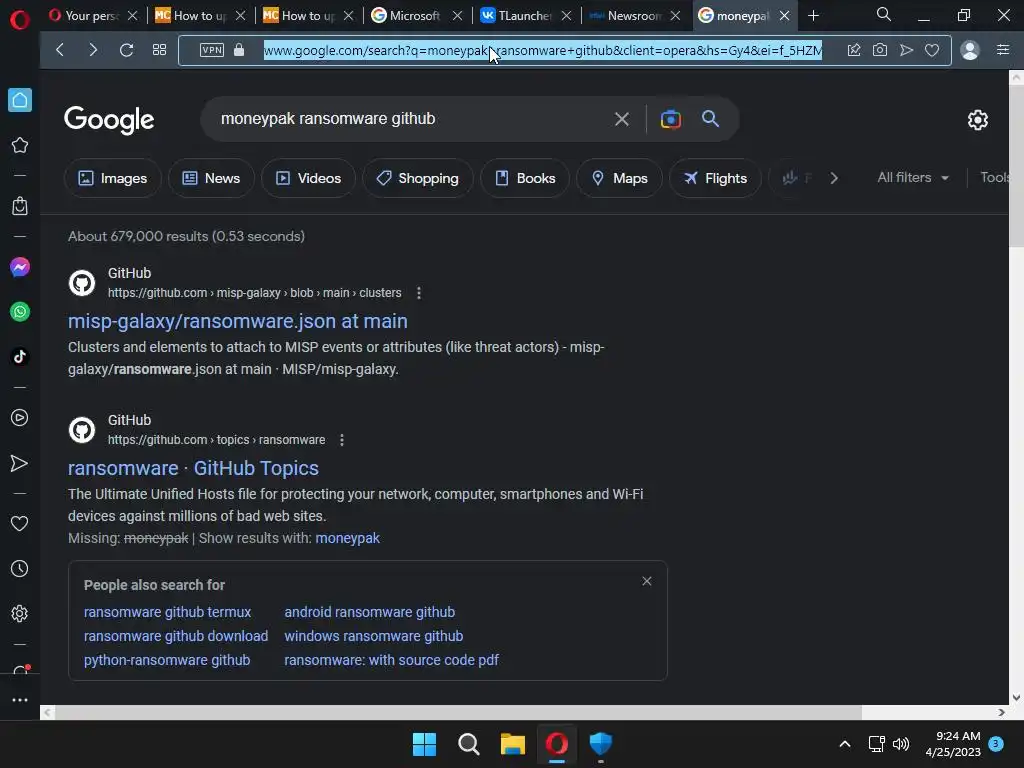Open sidebar three-dot more options

20,699
